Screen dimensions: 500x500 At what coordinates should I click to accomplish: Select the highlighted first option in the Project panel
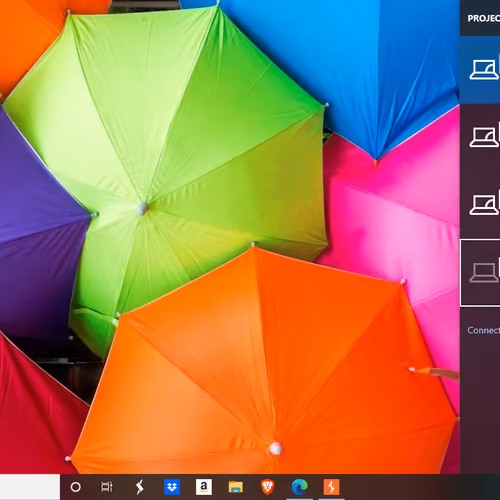click(x=480, y=70)
